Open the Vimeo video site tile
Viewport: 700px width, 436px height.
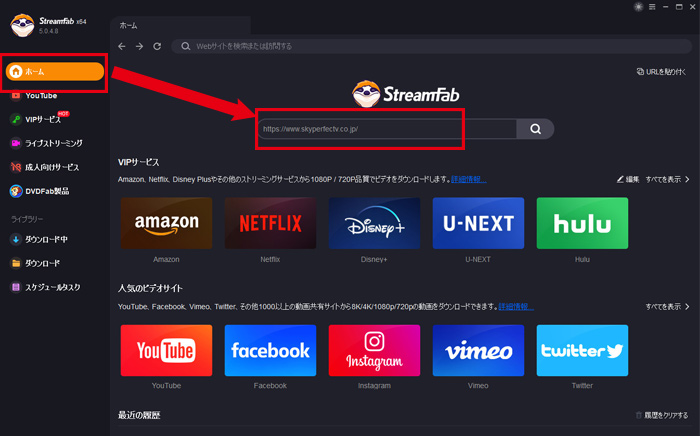[x=479, y=350]
